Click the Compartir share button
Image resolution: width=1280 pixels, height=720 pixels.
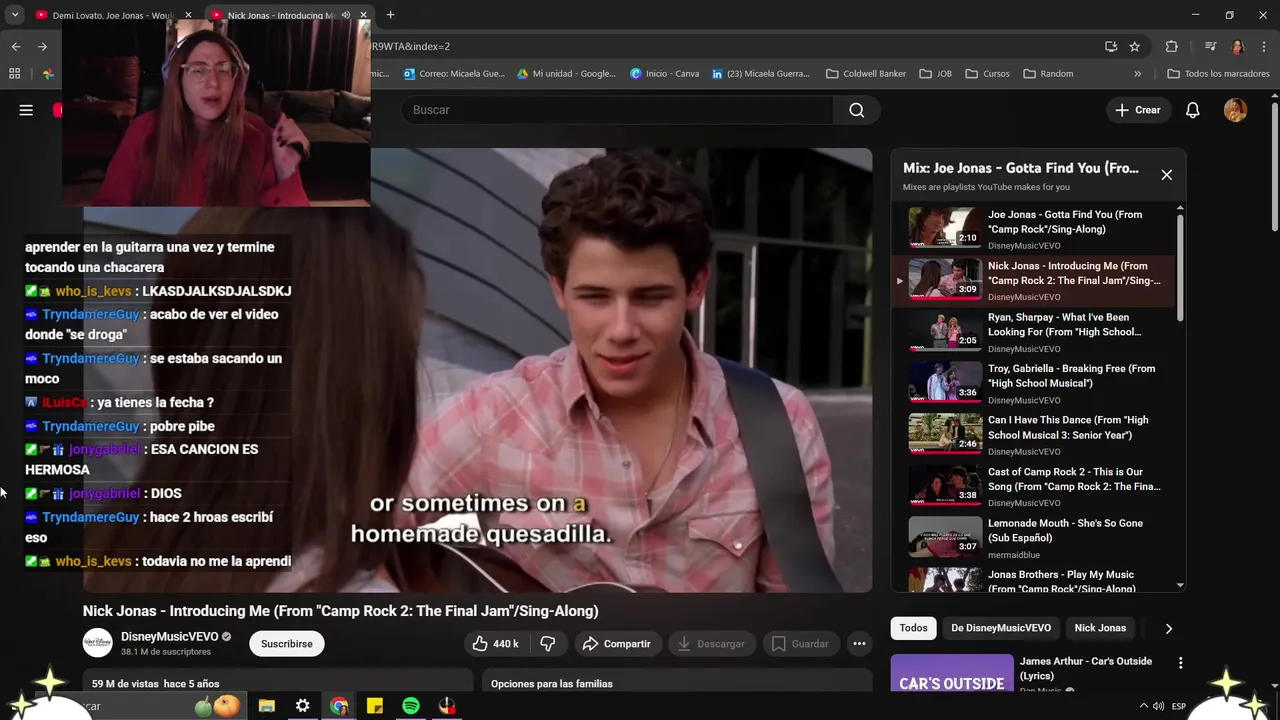[x=617, y=644]
